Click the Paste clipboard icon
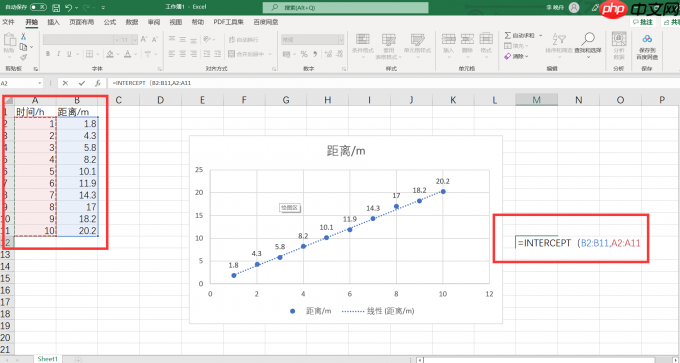This screenshot has width=680, height=363. click(10, 40)
